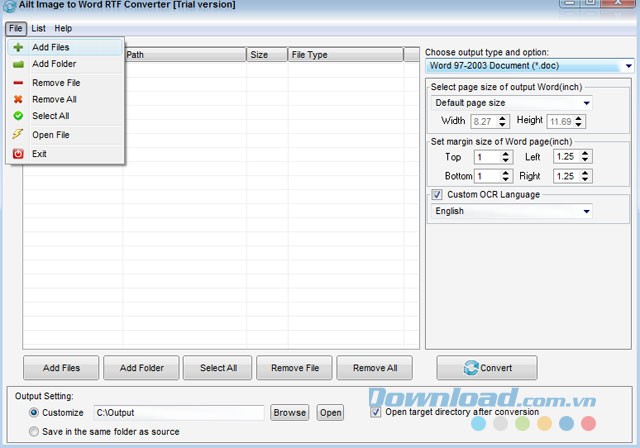This screenshot has width=640, height=448.
Task: Click the Add Folder icon in menu
Action: pos(18,64)
